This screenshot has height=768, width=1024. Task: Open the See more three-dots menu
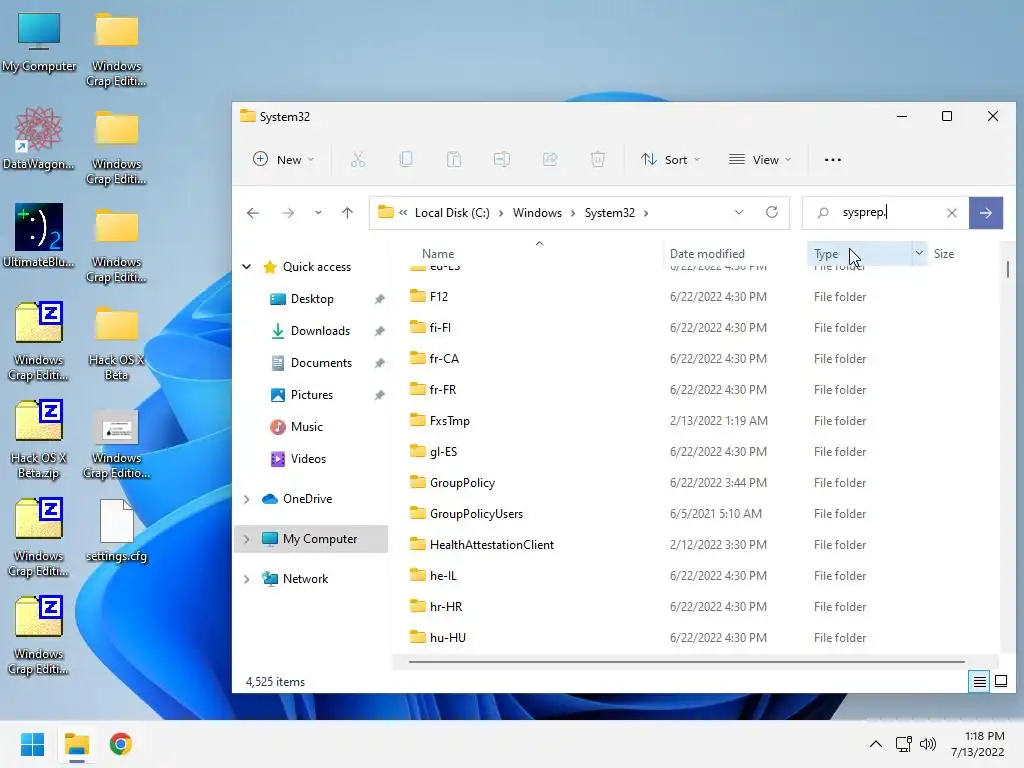[833, 159]
